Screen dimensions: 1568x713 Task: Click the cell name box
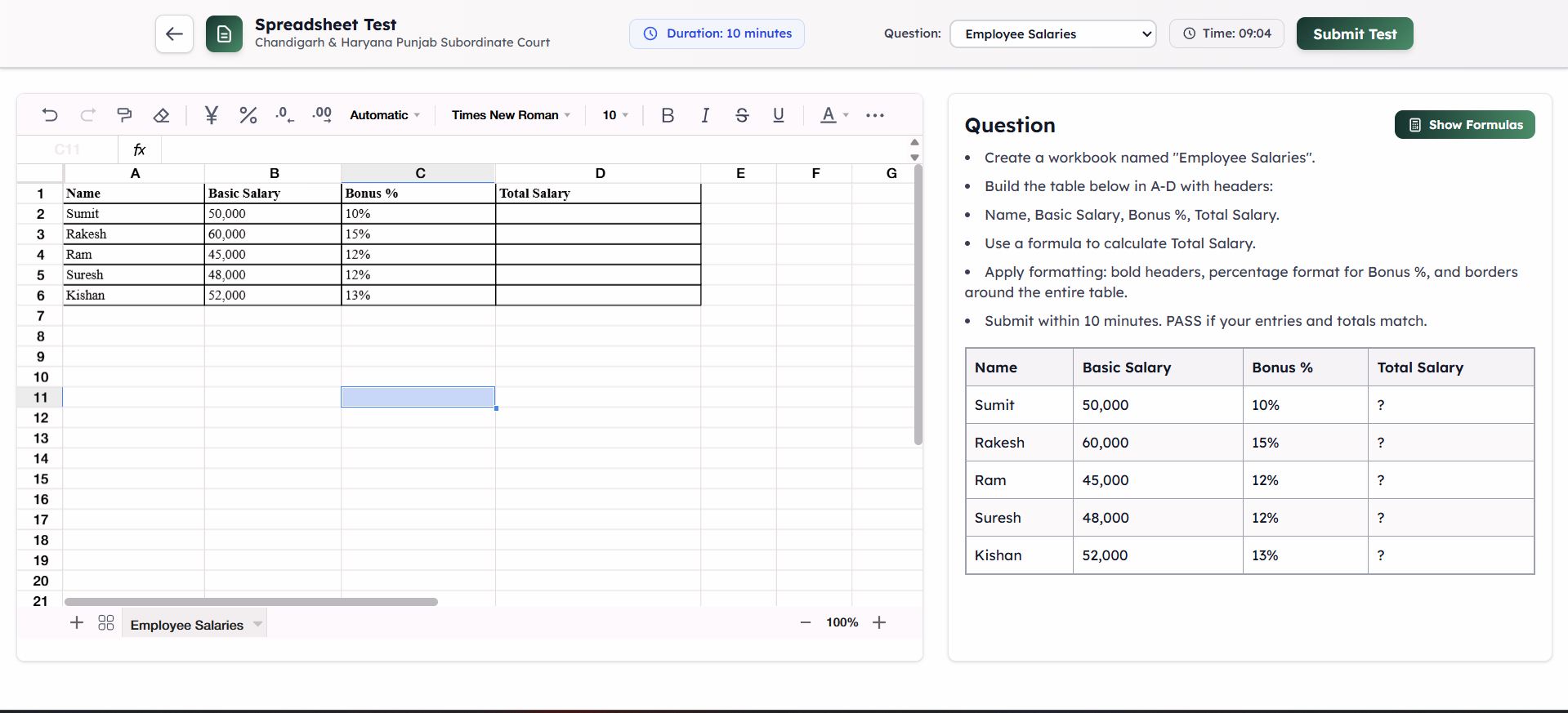click(68, 149)
